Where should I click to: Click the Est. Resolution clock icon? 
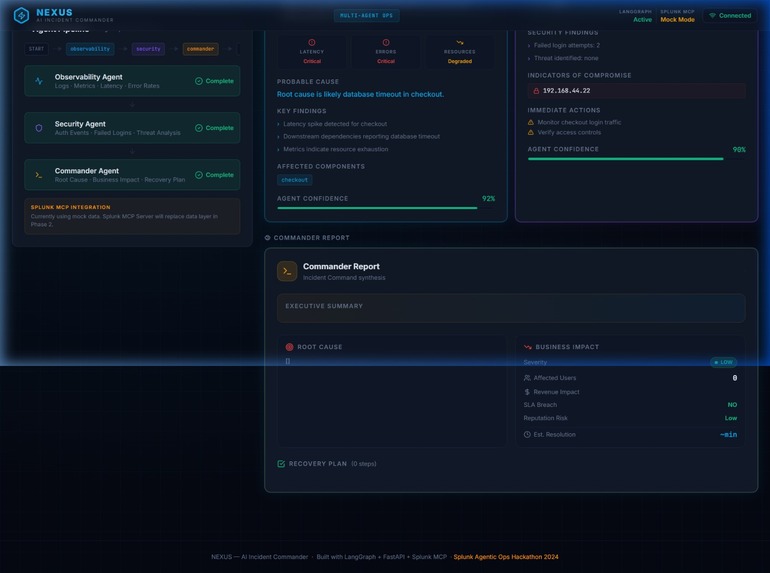tap(527, 435)
